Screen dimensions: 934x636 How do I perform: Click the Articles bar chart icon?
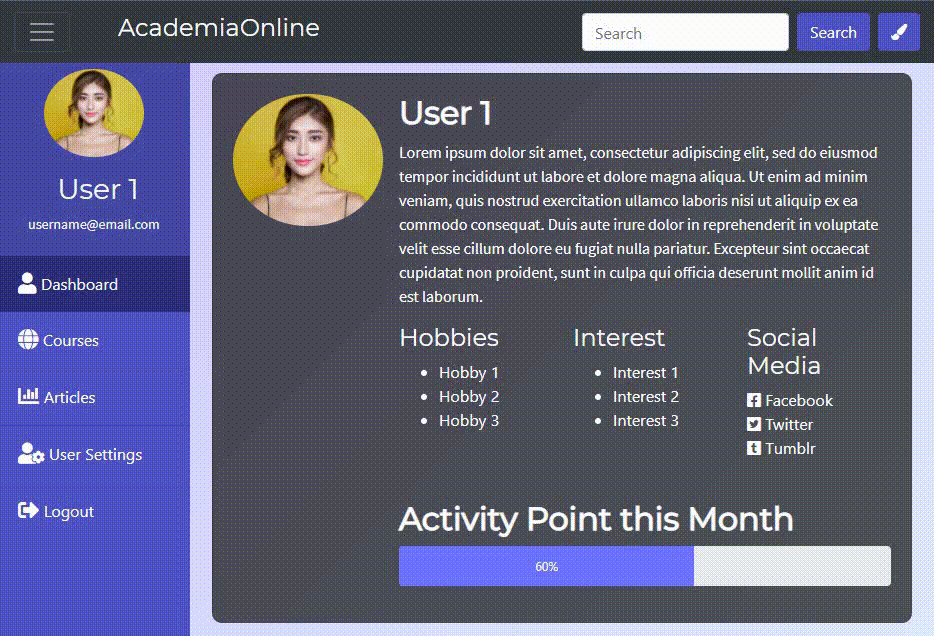click(28, 396)
